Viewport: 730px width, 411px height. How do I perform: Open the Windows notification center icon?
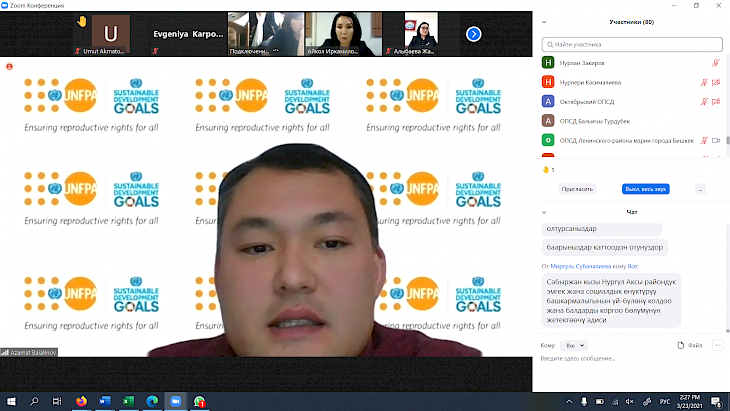click(x=716, y=402)
